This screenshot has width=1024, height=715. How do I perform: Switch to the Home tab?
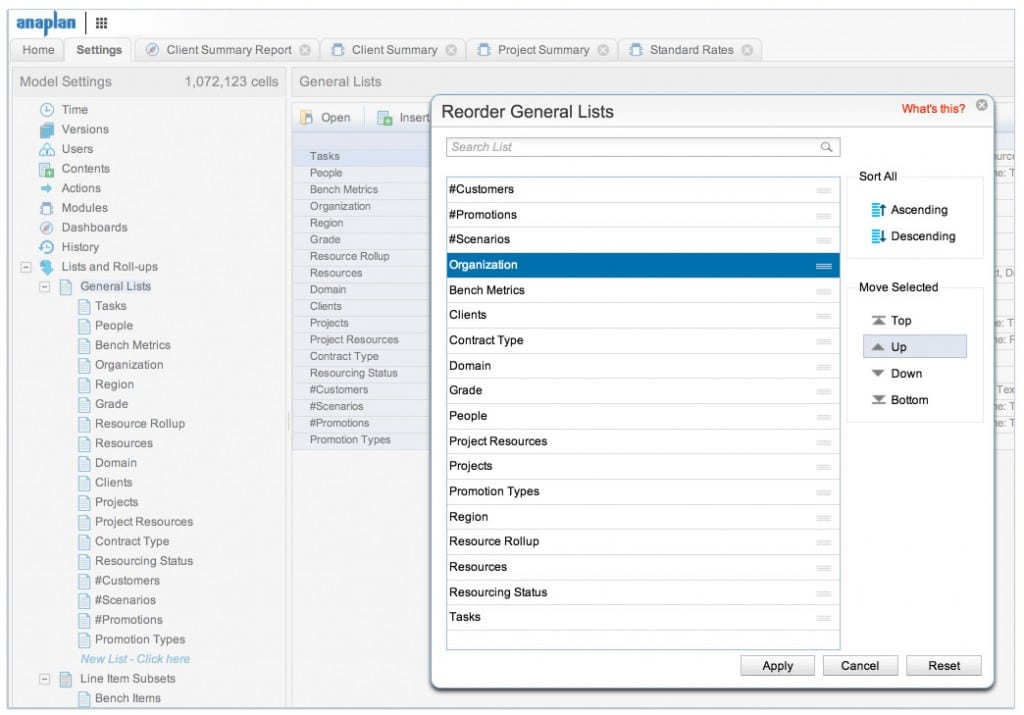click(x=39, y=50)
